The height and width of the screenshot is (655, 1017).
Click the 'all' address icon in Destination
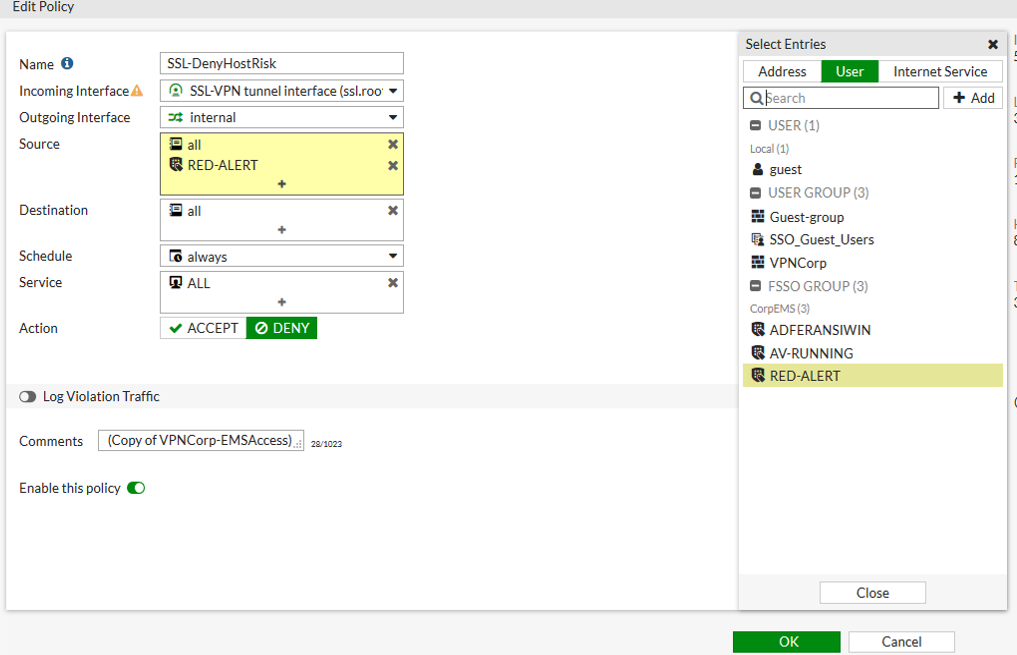pyautogui.click(x=176, y=210)
